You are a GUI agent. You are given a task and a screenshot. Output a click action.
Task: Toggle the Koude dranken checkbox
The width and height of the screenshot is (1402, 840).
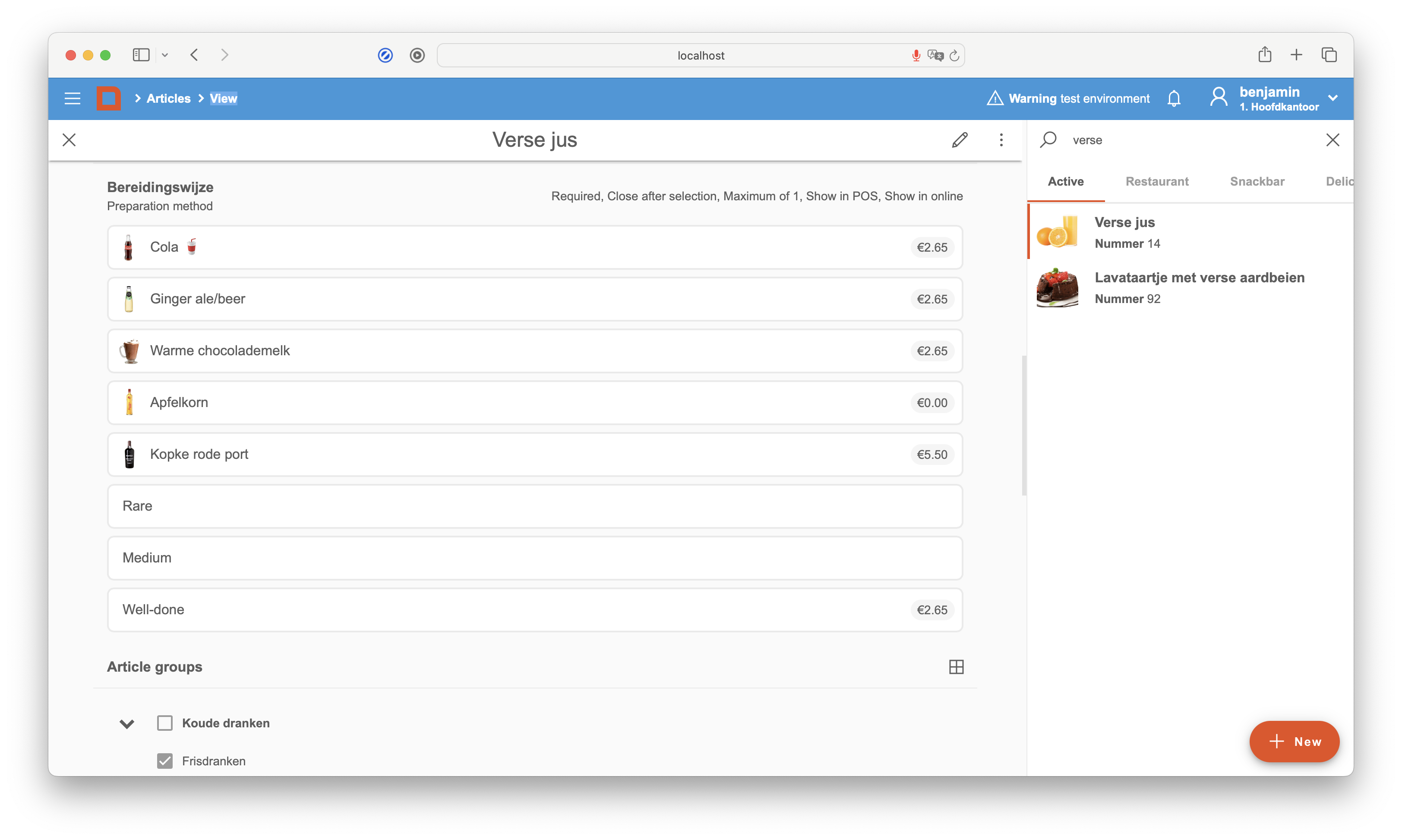(165, 723)
